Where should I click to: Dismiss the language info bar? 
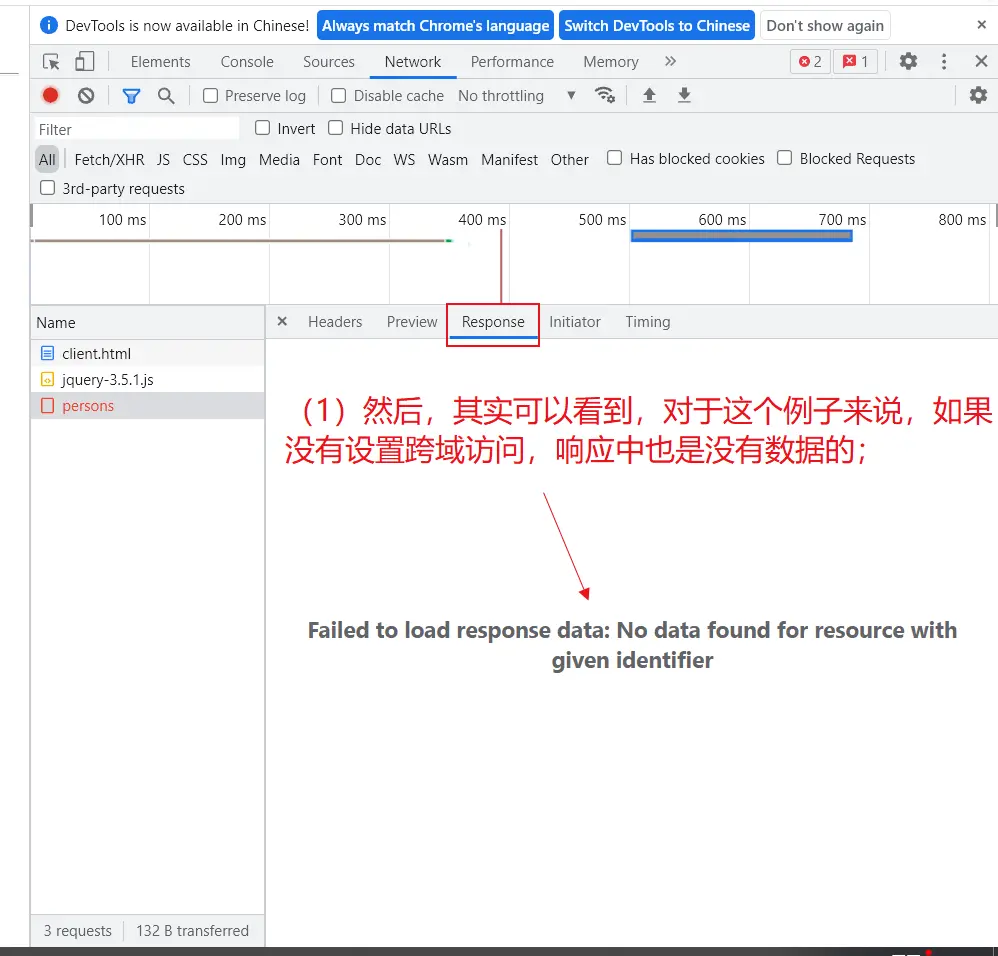(981, 25)
